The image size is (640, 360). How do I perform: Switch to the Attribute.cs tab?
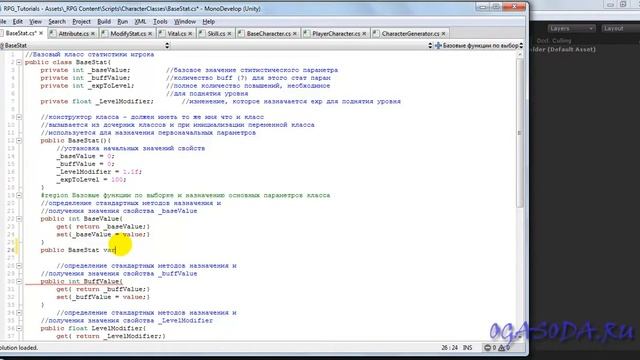(72, 33)
